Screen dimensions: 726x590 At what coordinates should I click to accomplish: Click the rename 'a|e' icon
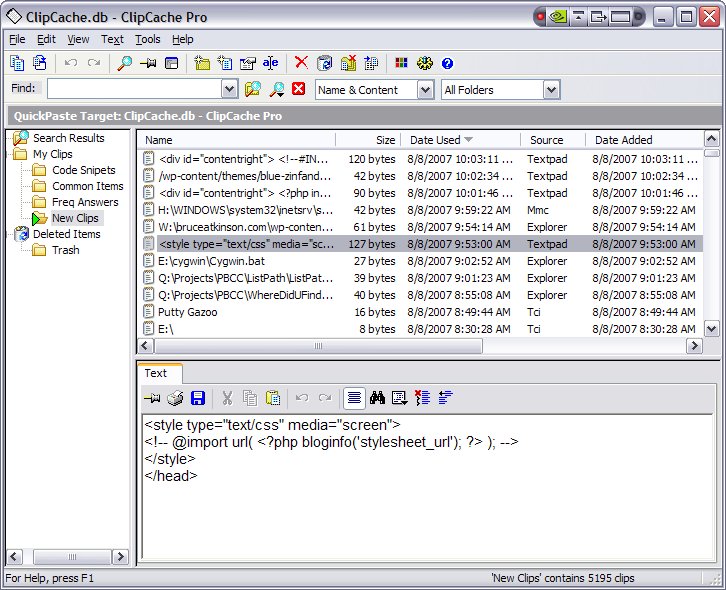tap(270, 63)
